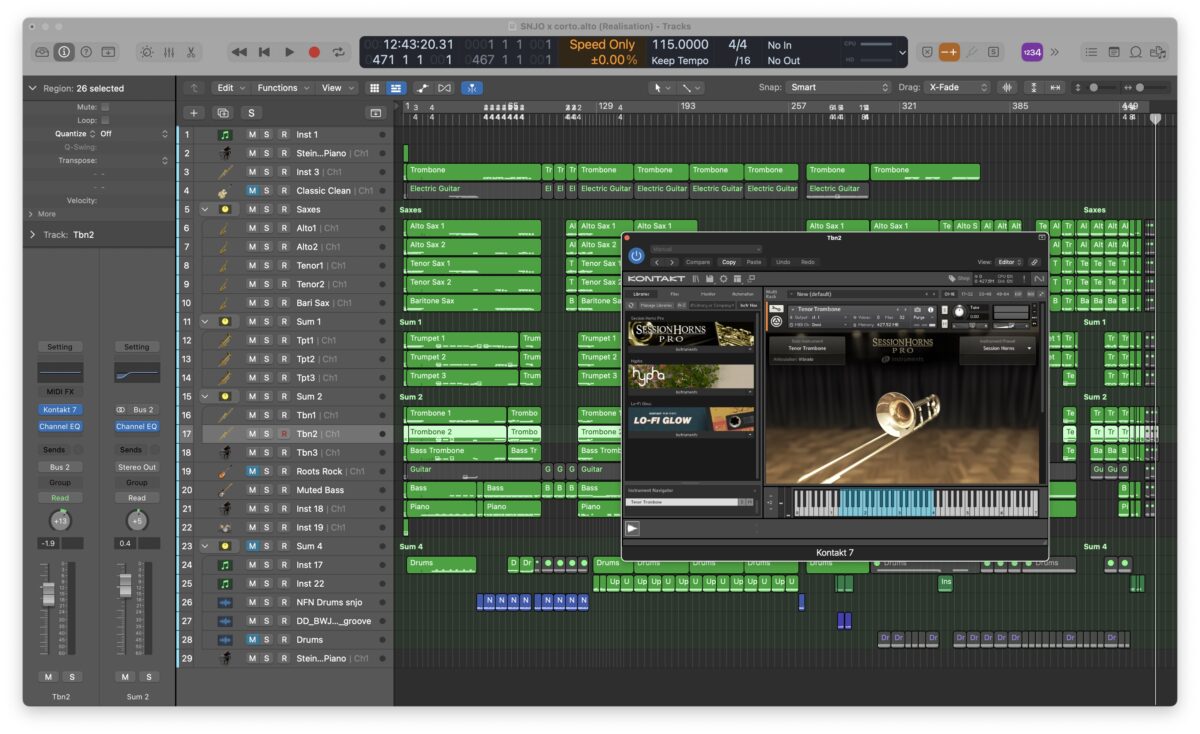Select the Session Horns Pro library thumbnail

click(x=691, y=335)
